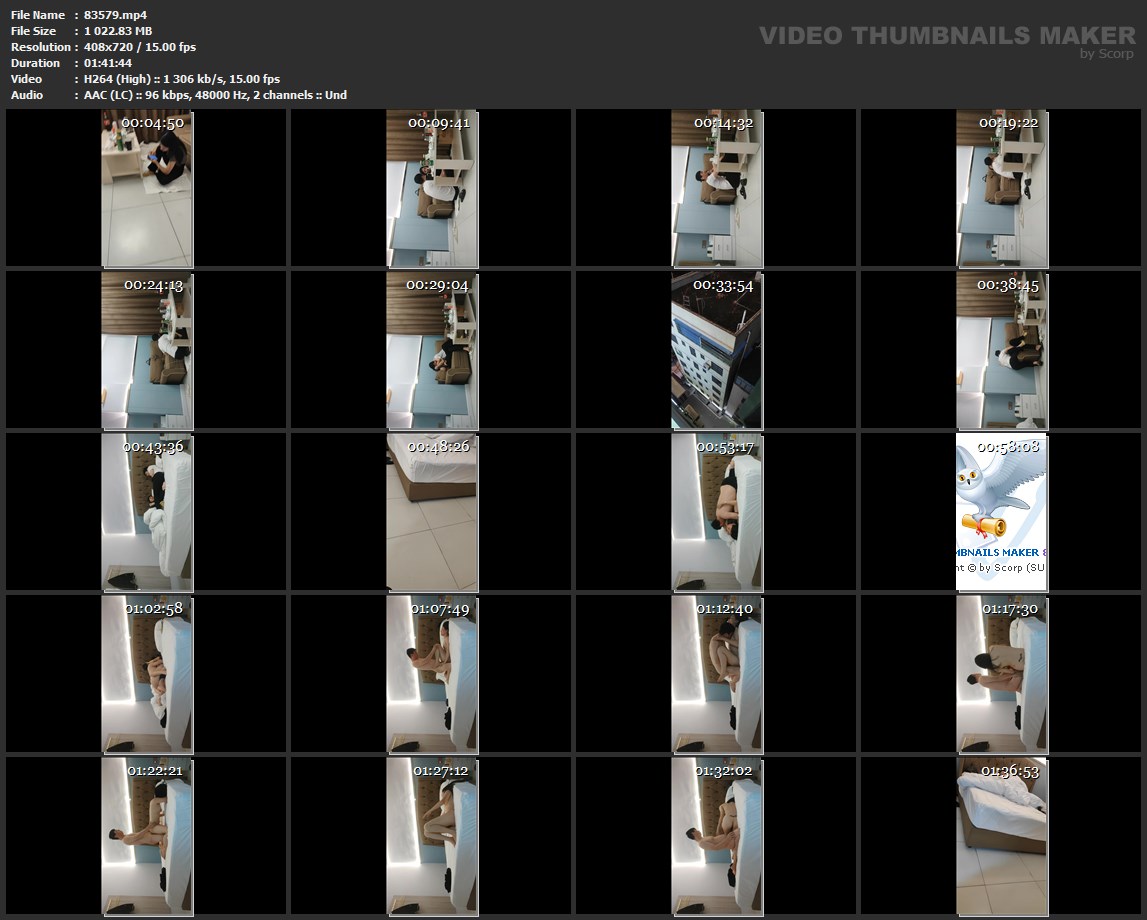The width and height of the screenshot is (1147, 920).
Task: Open the frame at 00:19:22
Action: 1001,188
